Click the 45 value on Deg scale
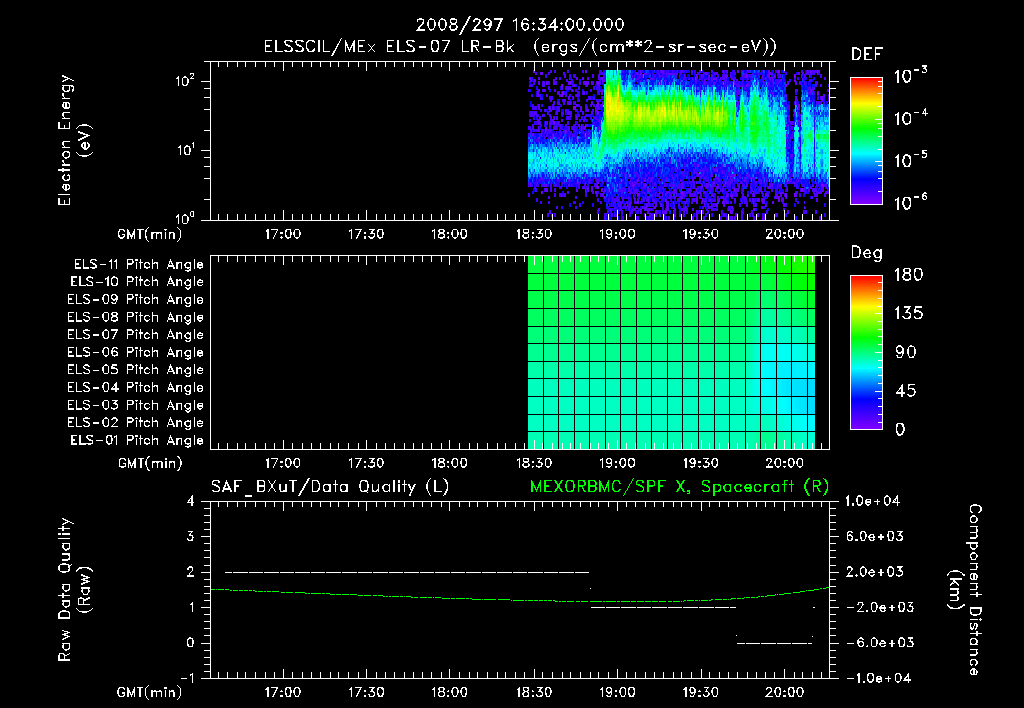The width and height of the screenshot is (1024, 708). pos(906,391)
